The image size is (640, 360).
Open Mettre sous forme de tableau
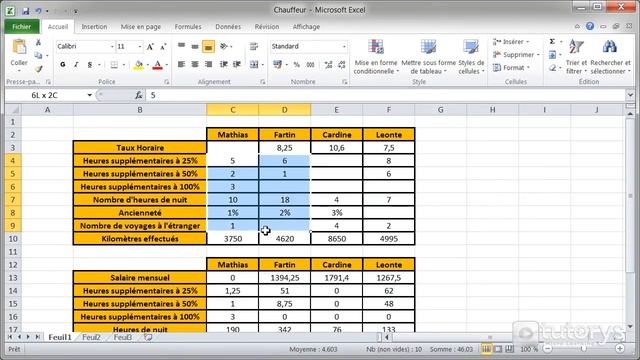coord(429,57)
